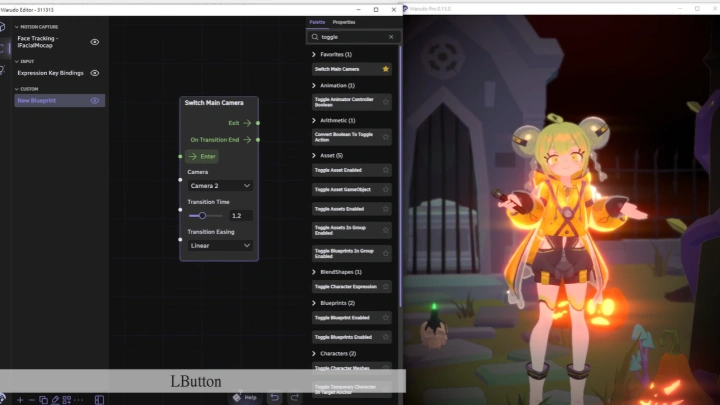This screenshot has height=405, width=720.
Task: Favorite Toggle Assets Enabled star
Action: pos(386,209)
